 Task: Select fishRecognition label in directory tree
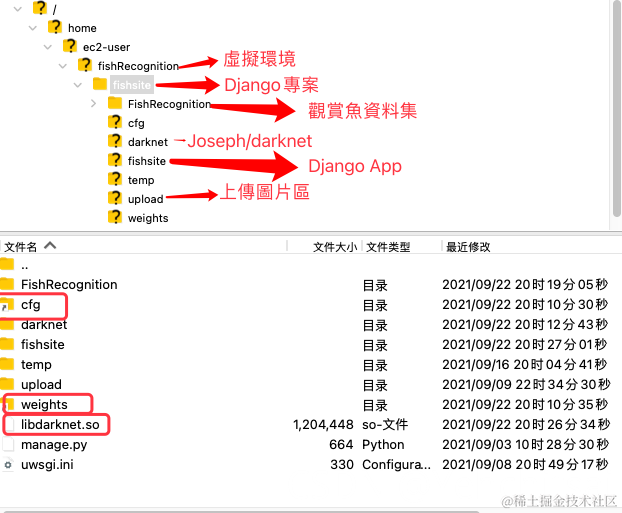[138, 66]
